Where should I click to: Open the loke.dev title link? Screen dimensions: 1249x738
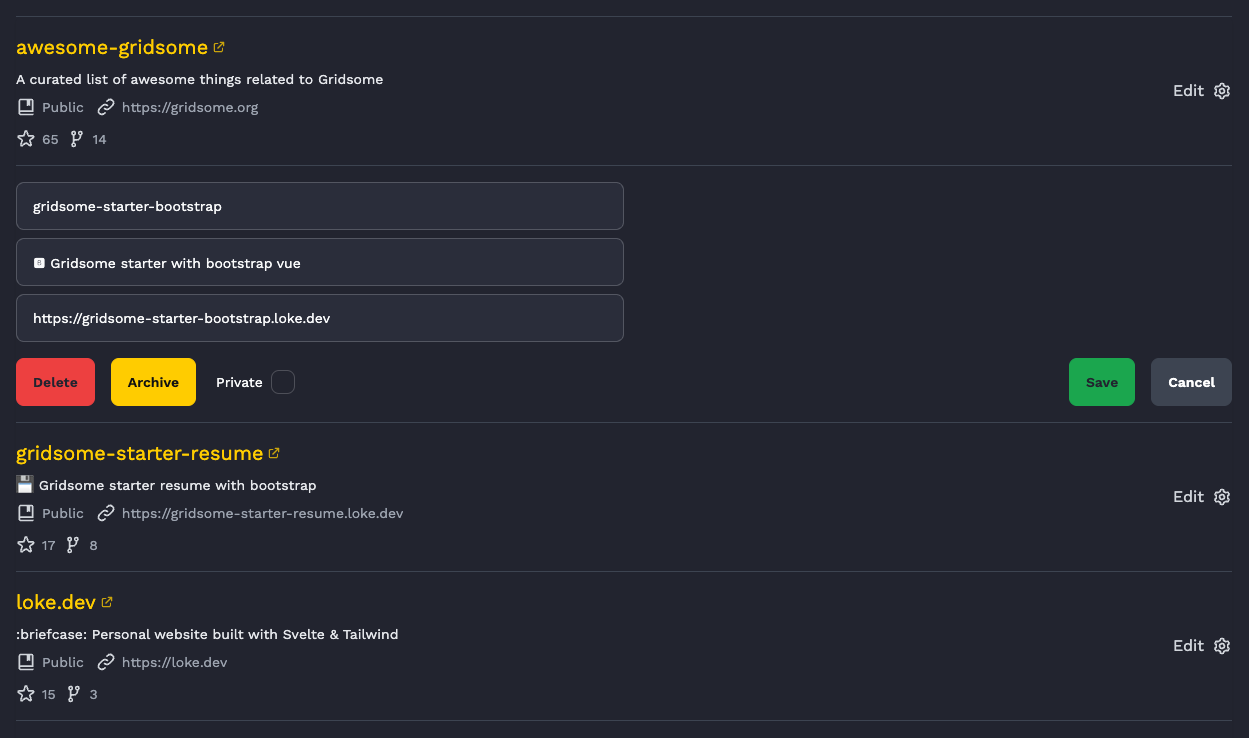click(x=56, y=602)
